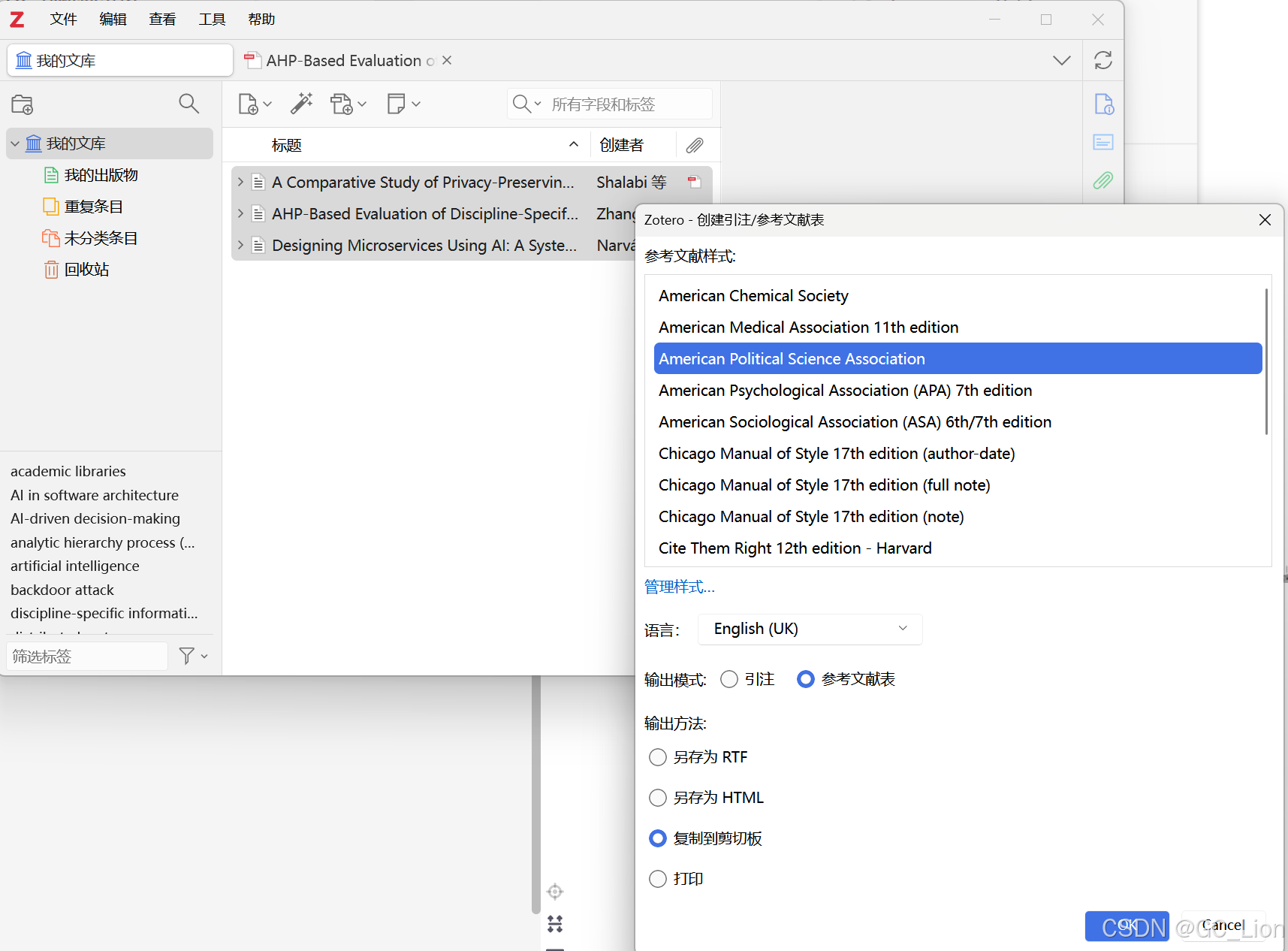Click the new item toolbar icon
Image resolution: width=1288 pixels, height=951 pixels.
248,104
